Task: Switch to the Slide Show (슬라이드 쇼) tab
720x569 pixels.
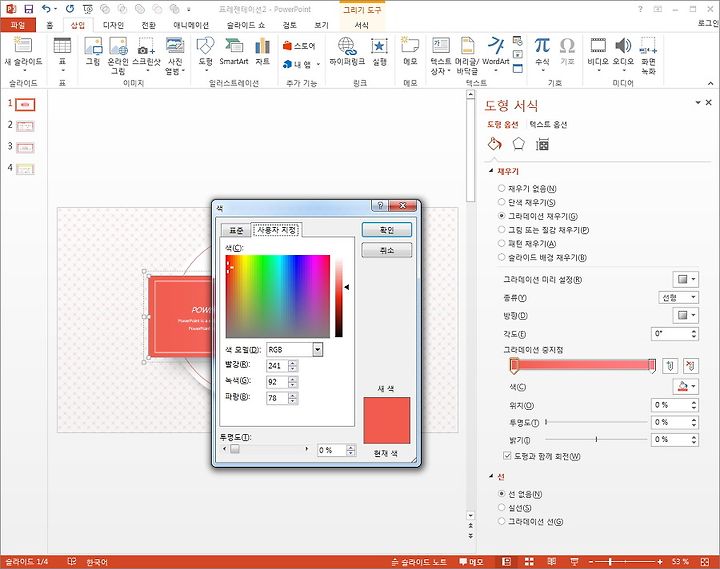Action: click(246, 25)
